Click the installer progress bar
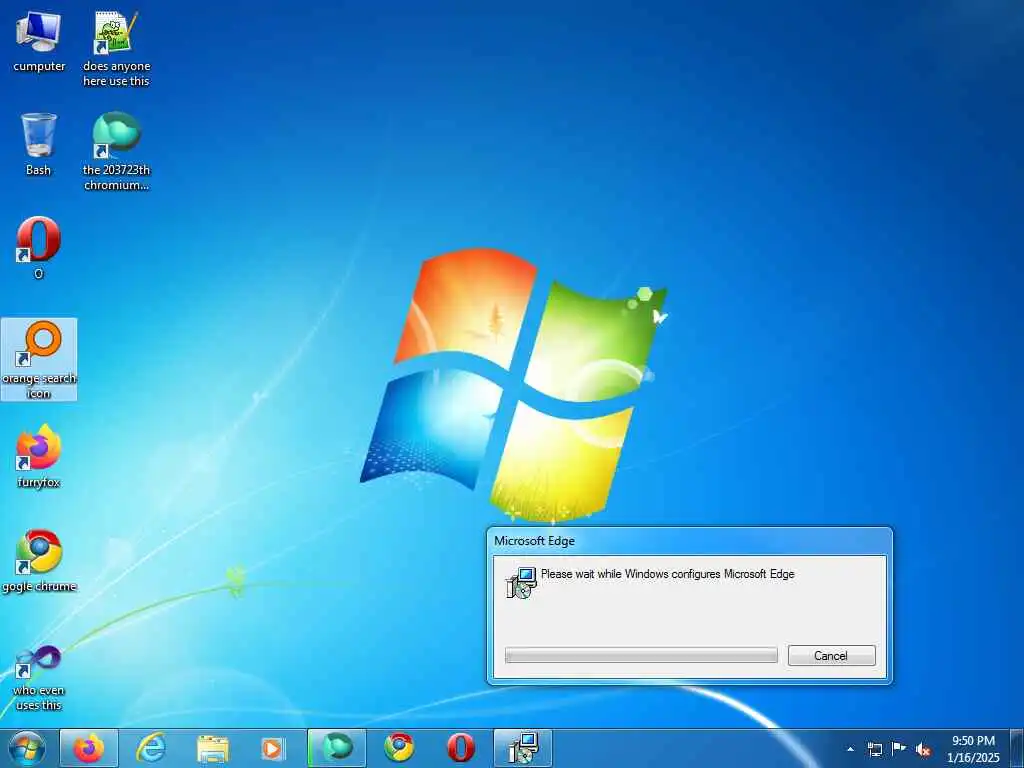1024x768 pixels. tap(641, 656)
